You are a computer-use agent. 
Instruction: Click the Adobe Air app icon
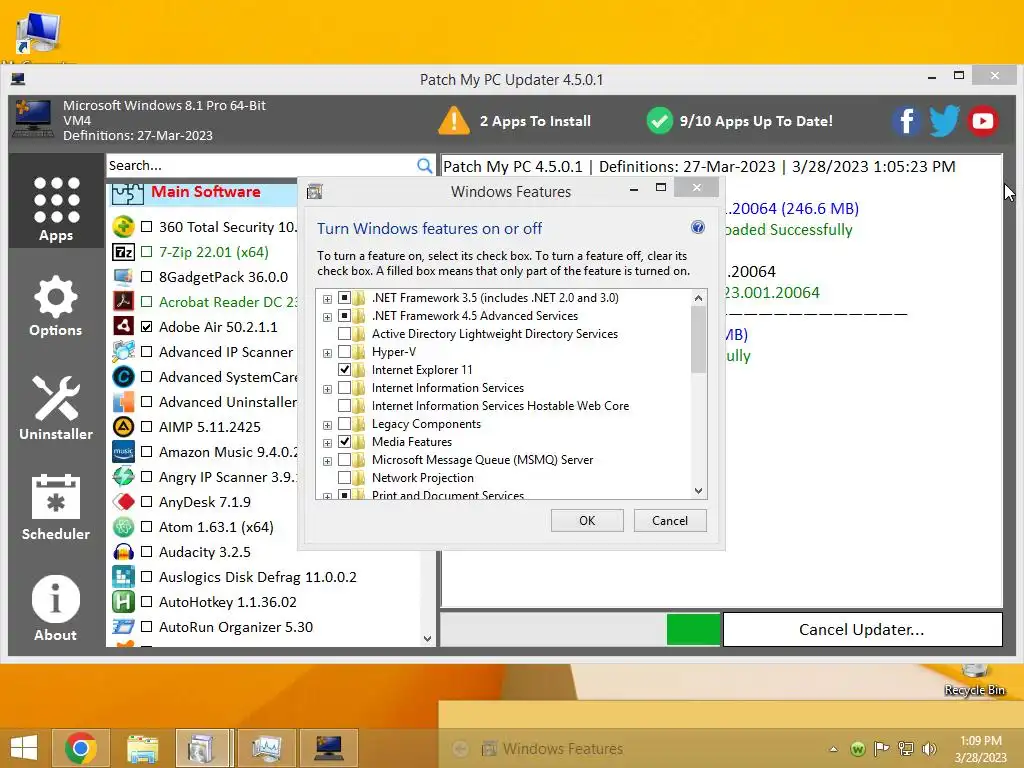coord(123,326)
